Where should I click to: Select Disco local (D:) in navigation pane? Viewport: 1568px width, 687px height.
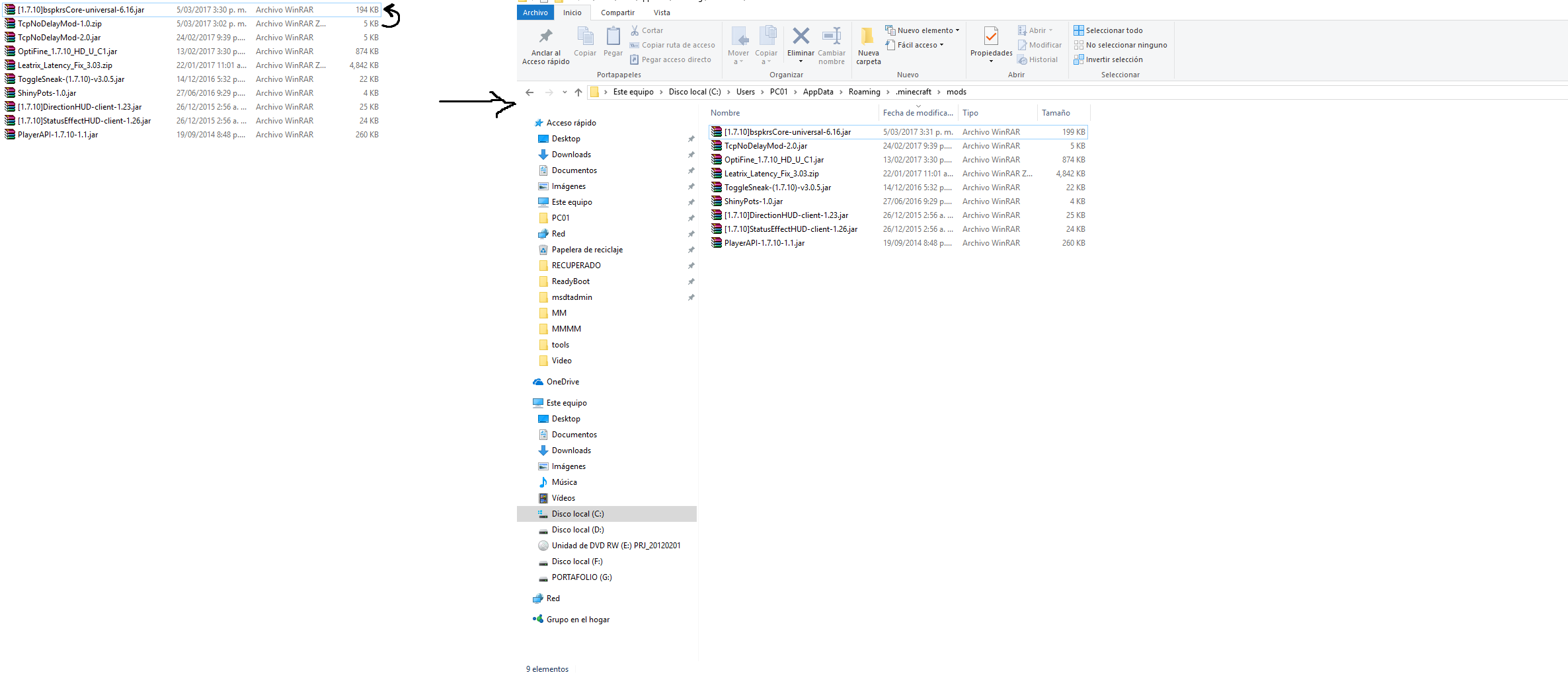[x=578, y=530]
